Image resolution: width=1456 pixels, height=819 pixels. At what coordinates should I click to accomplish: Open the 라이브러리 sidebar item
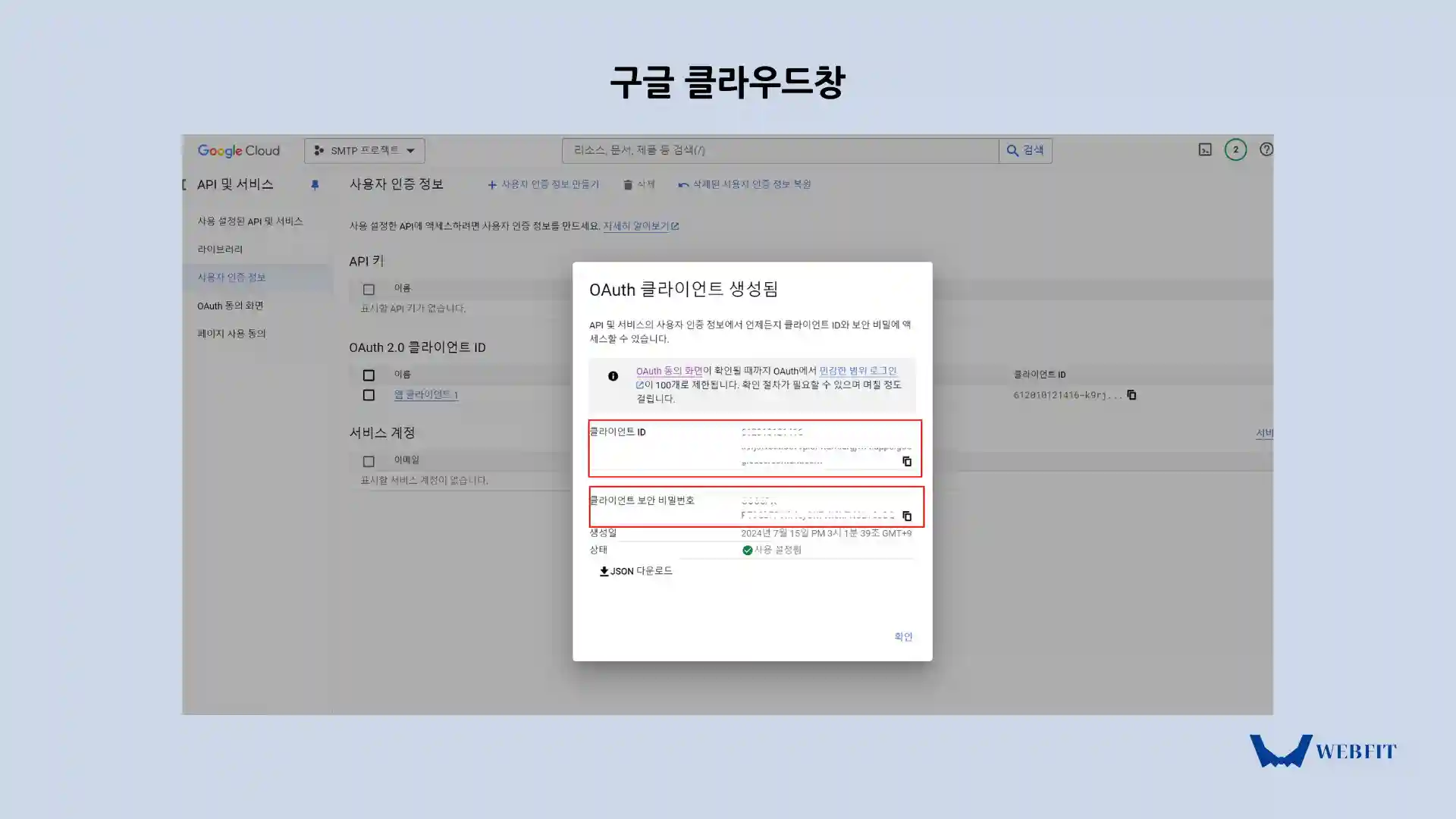[x=220, y=249]
